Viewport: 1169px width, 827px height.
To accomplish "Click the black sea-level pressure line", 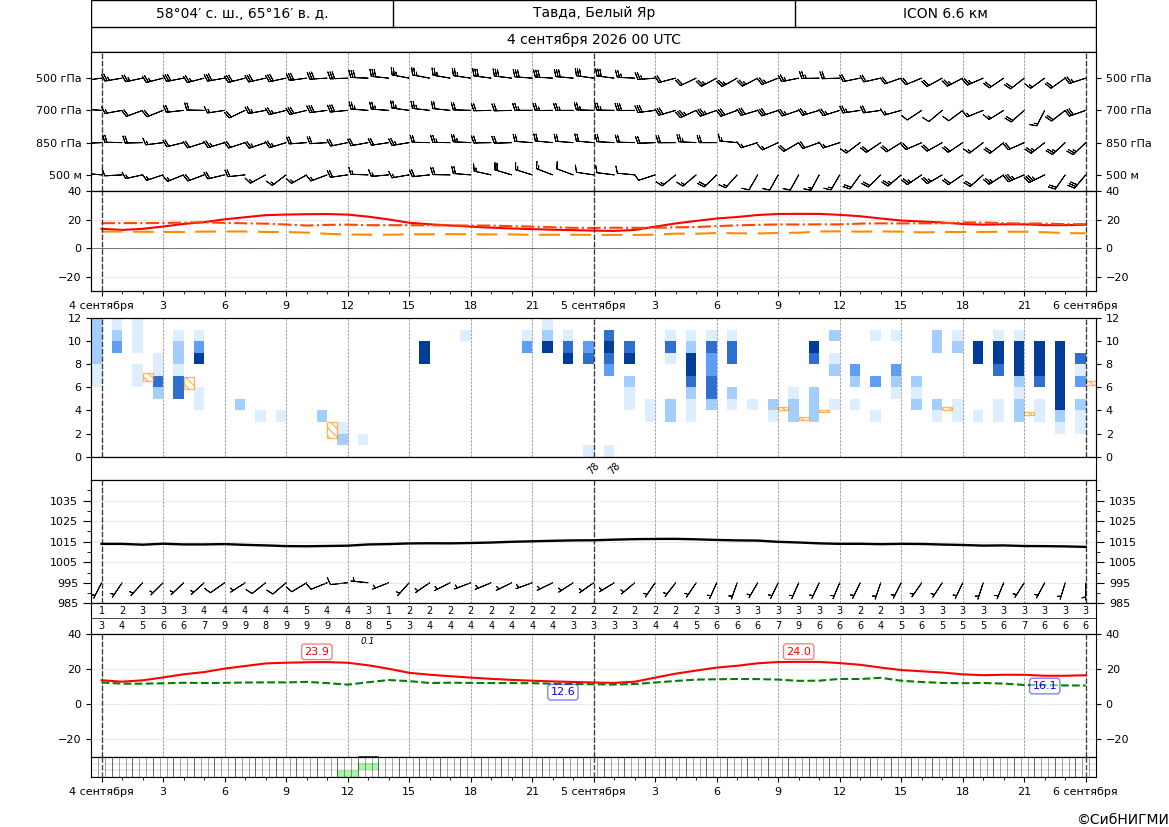I will coord(593,540).
